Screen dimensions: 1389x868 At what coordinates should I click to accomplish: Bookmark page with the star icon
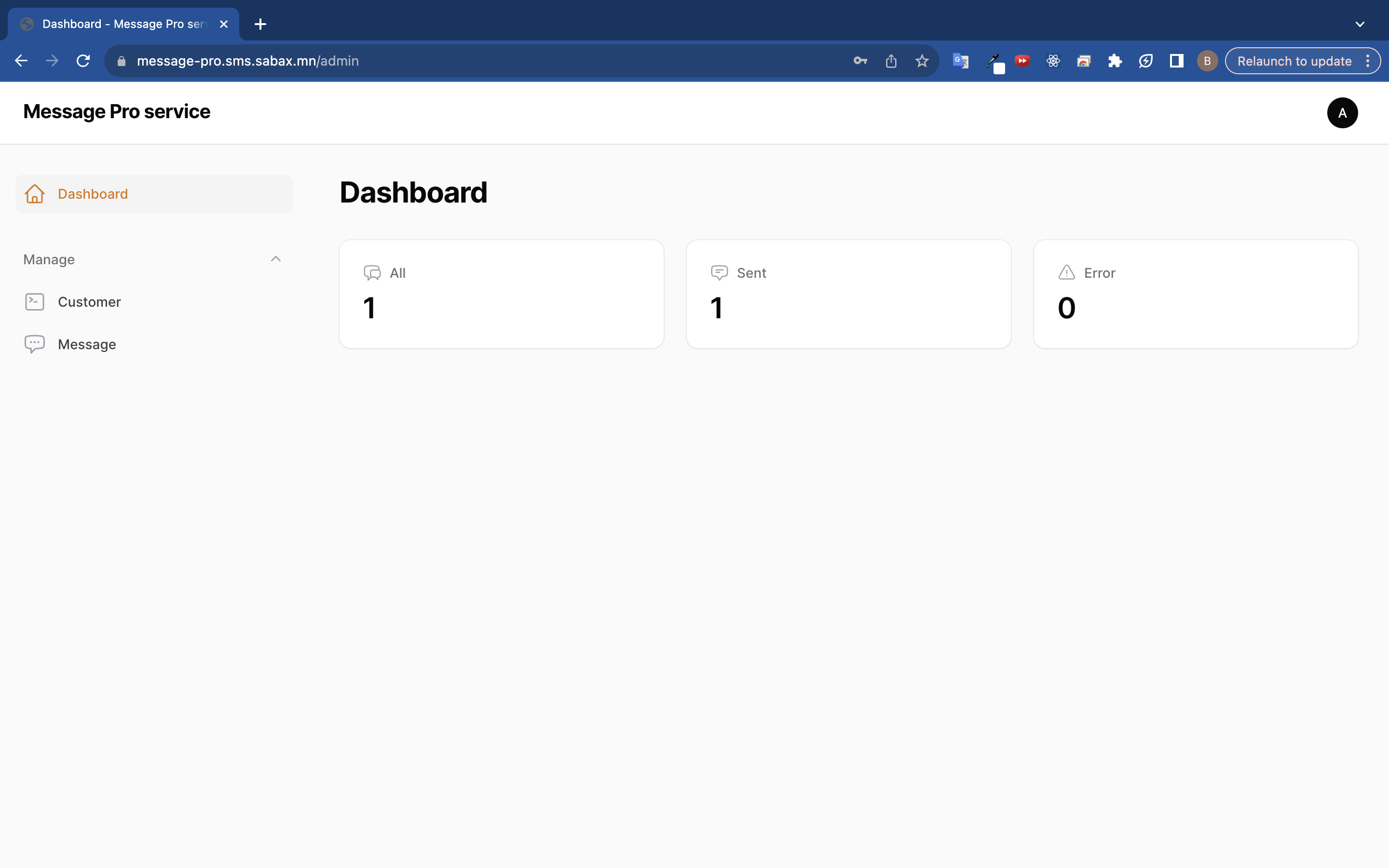922,61
